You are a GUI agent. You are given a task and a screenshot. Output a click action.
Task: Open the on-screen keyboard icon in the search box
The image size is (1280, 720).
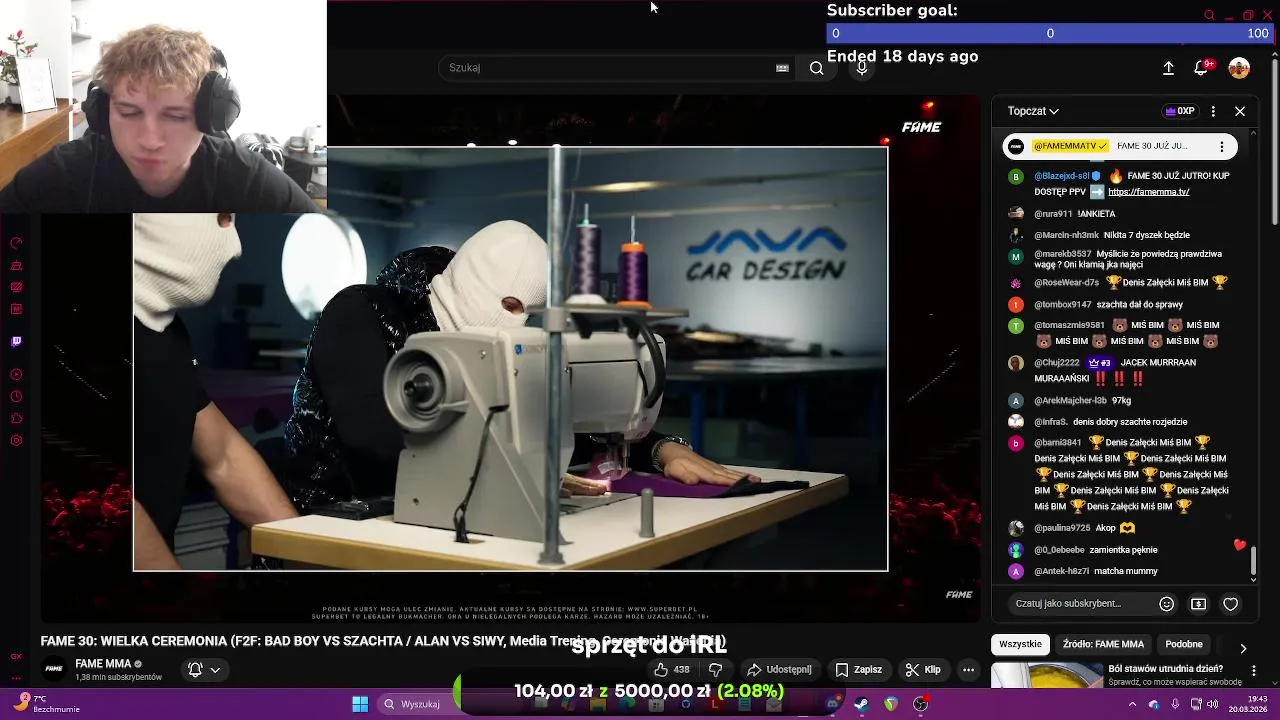[782, 68]
